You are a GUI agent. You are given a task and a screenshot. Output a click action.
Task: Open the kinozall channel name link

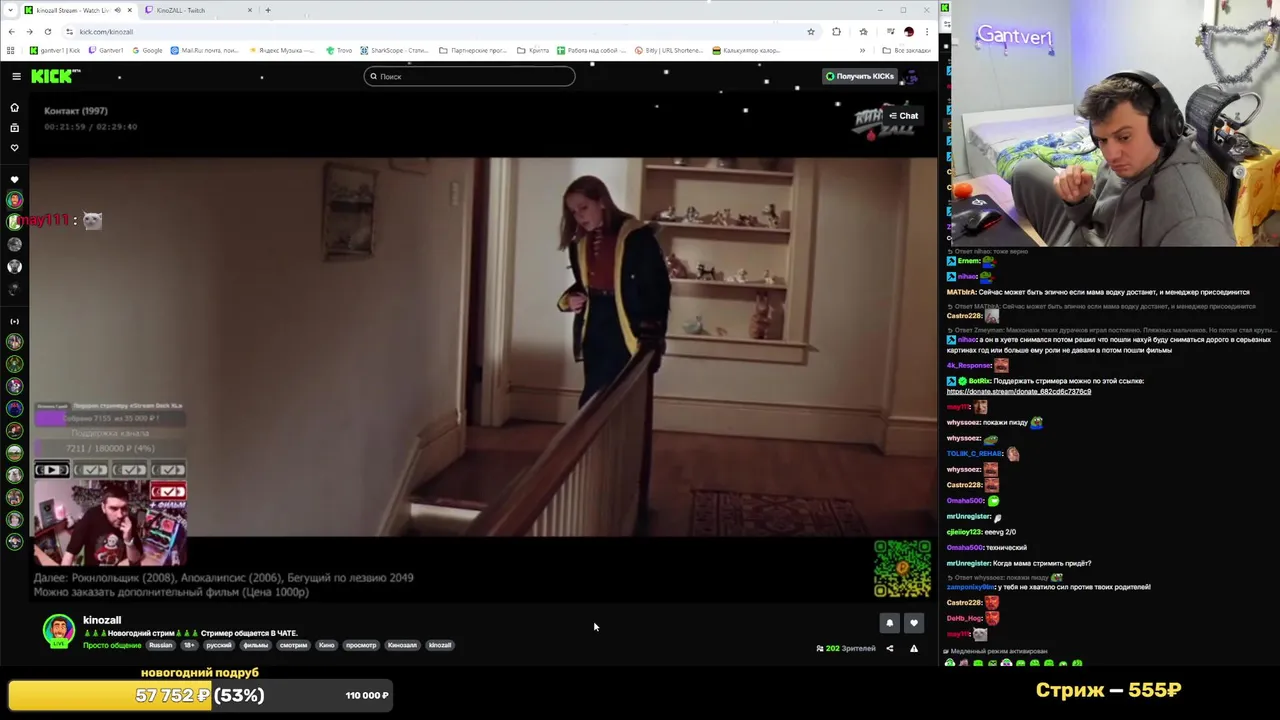pos(102,620)
